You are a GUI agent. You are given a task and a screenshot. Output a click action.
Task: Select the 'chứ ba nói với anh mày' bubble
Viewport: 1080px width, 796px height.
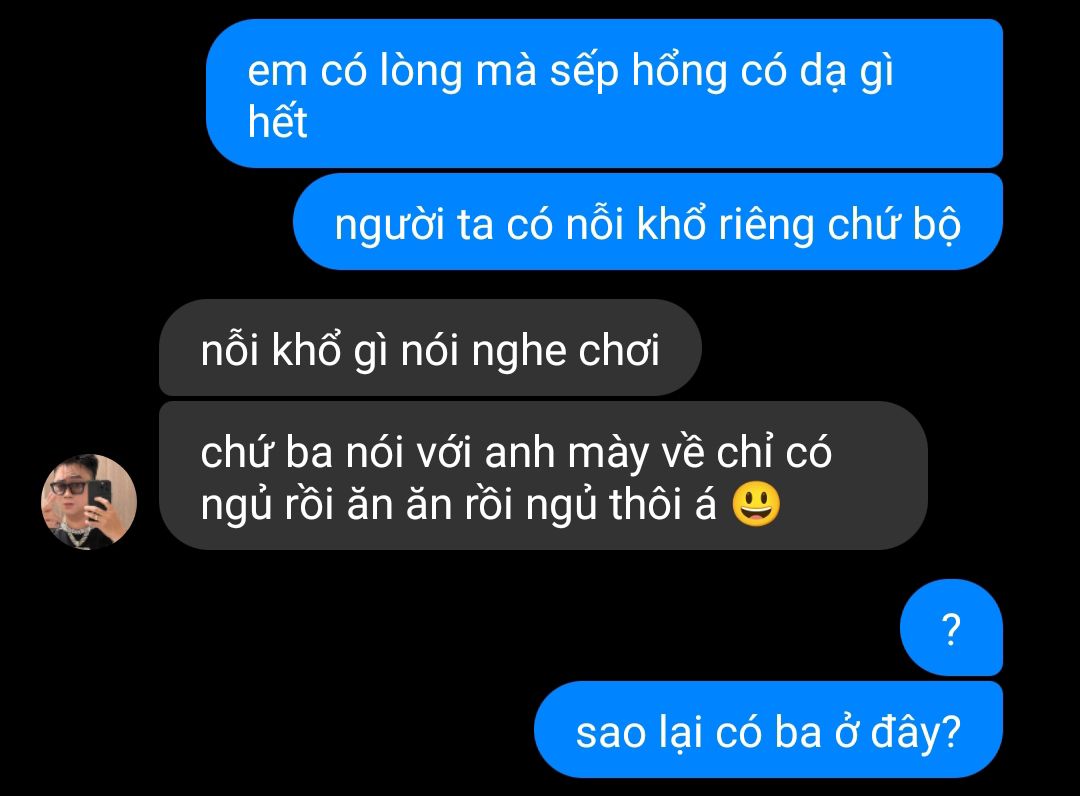543,476
